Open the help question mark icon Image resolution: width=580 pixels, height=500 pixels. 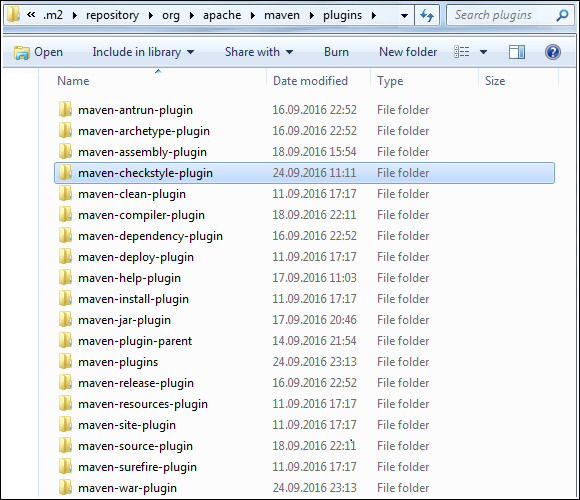553,52
